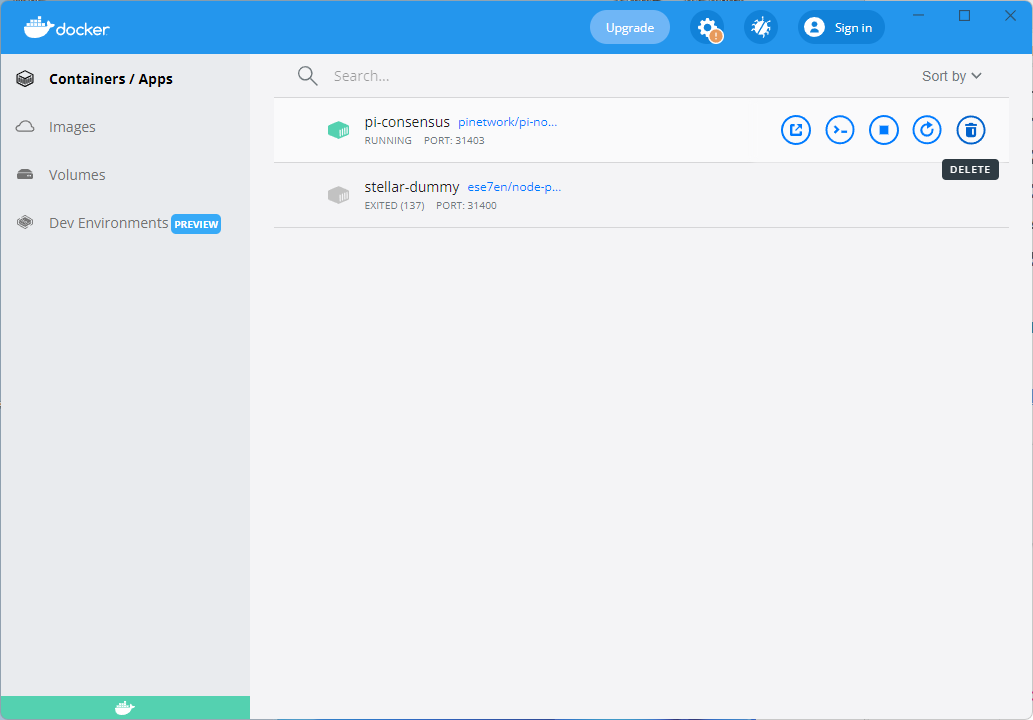Viewport: 1033px width, 720px height.
Task: Click the search magnifier icon
Action: click(x=308, y=76)
